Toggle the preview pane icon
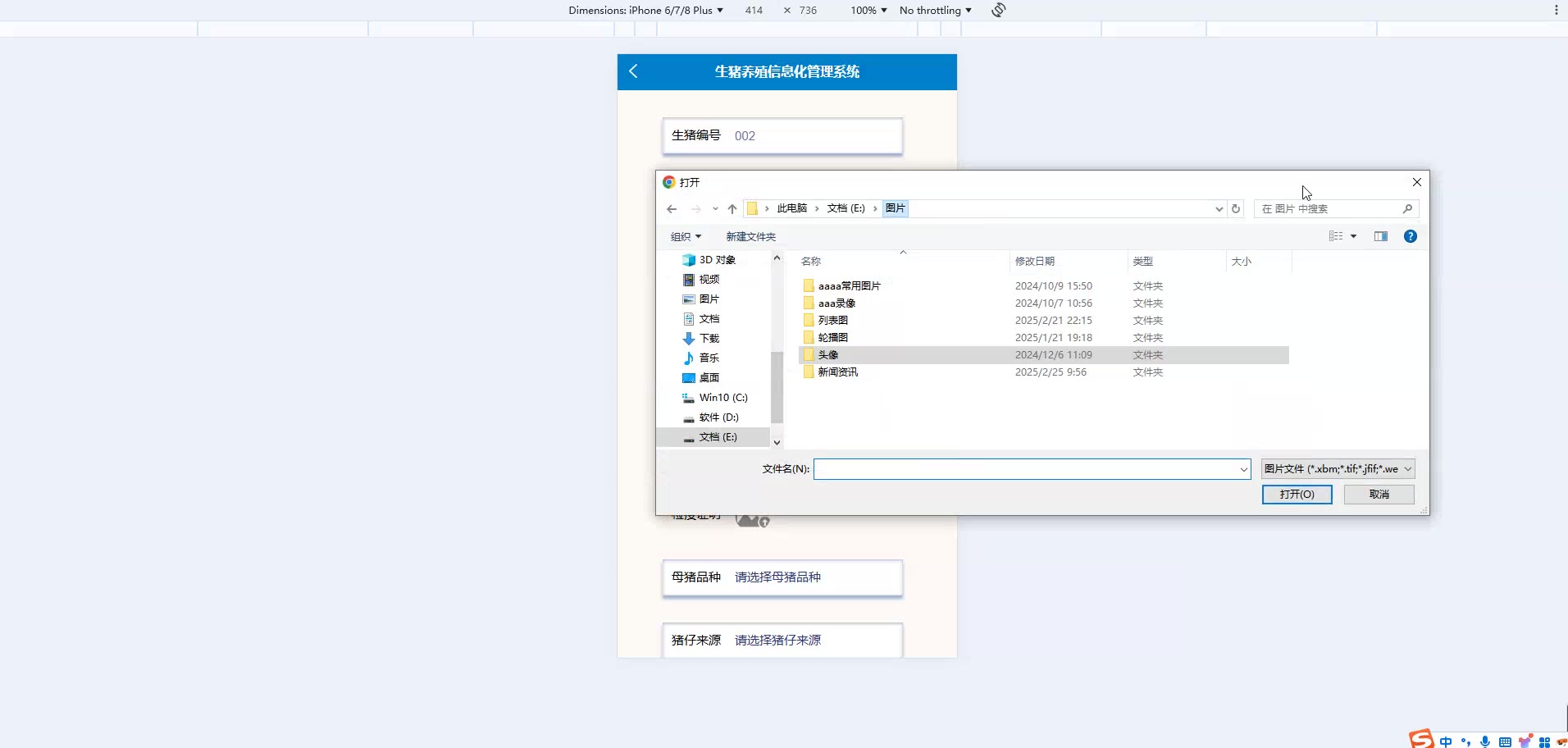1568x748 pixels. point(1381,237)
